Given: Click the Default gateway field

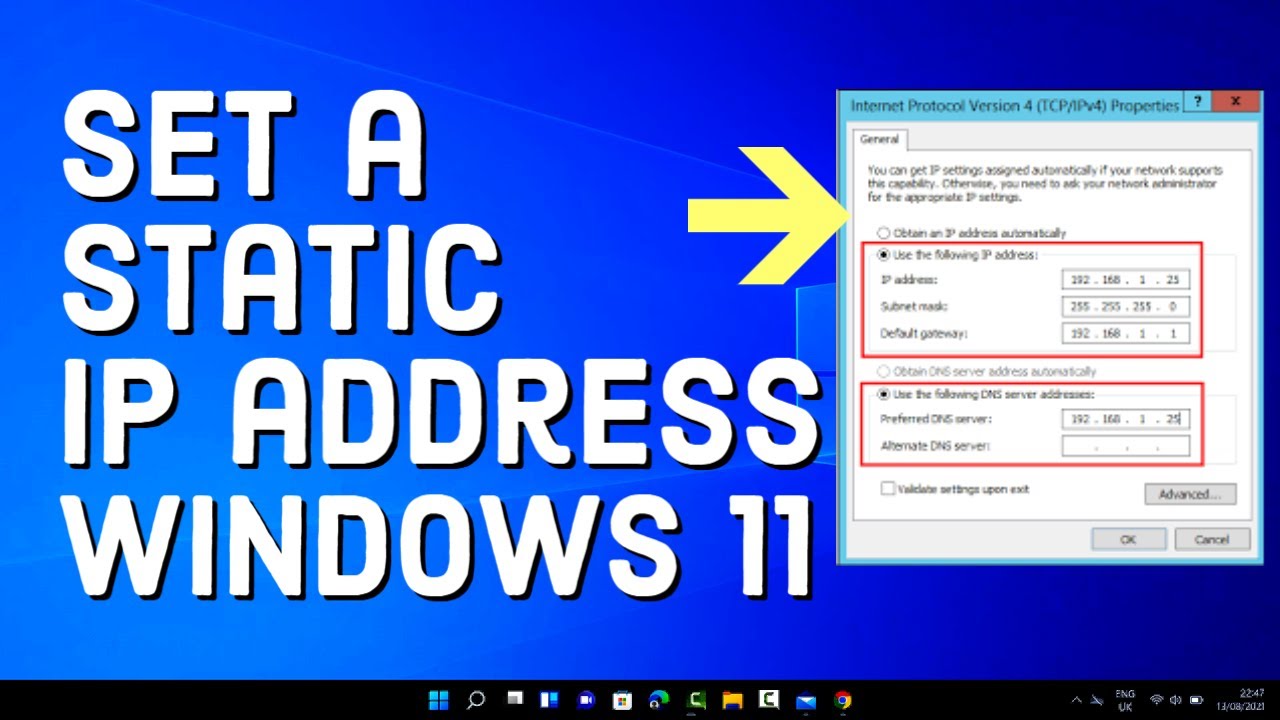Looking at the screenshot, I should point(1126,334).
